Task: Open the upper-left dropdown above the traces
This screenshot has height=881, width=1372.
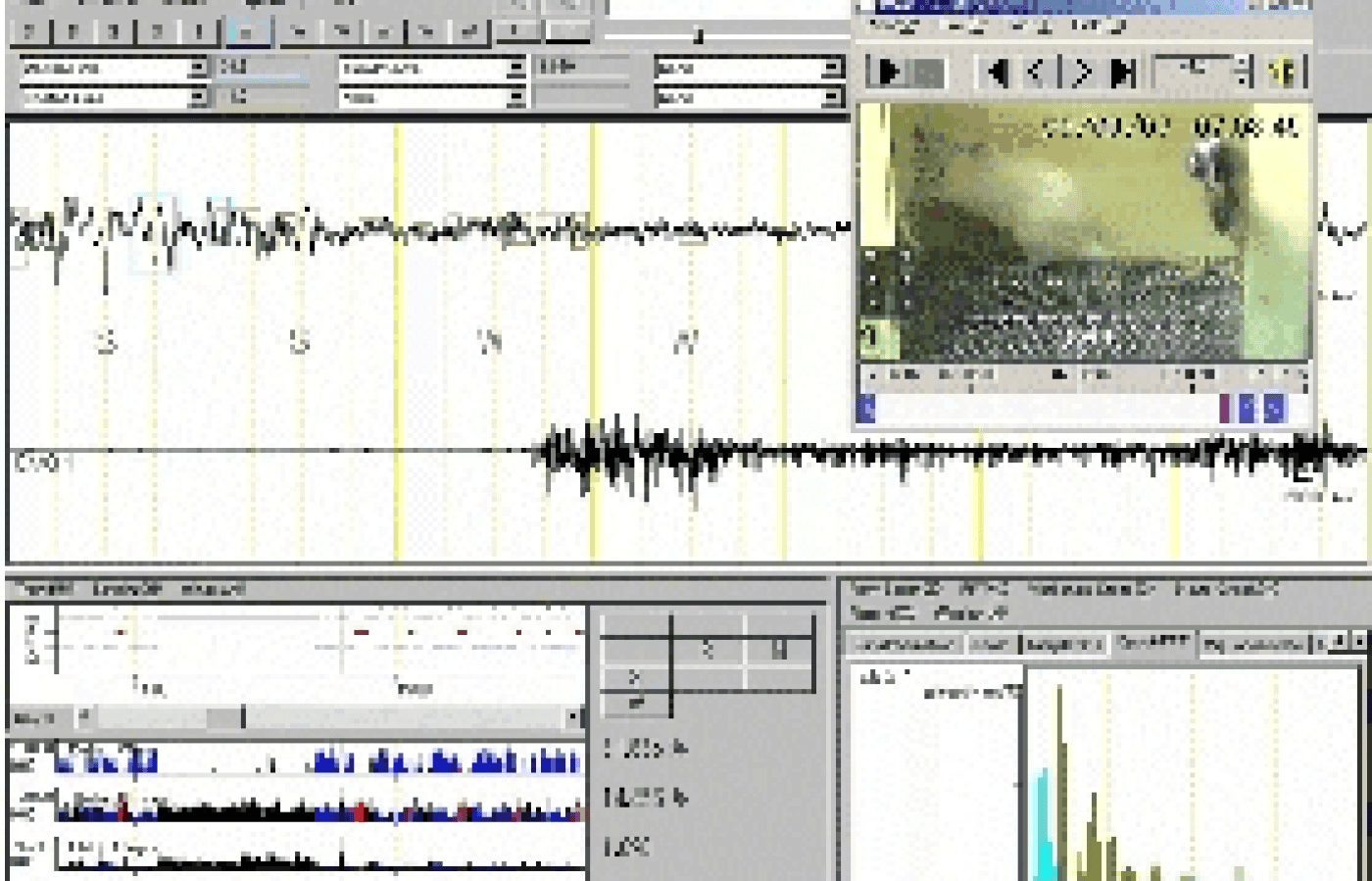Action: 198,69
